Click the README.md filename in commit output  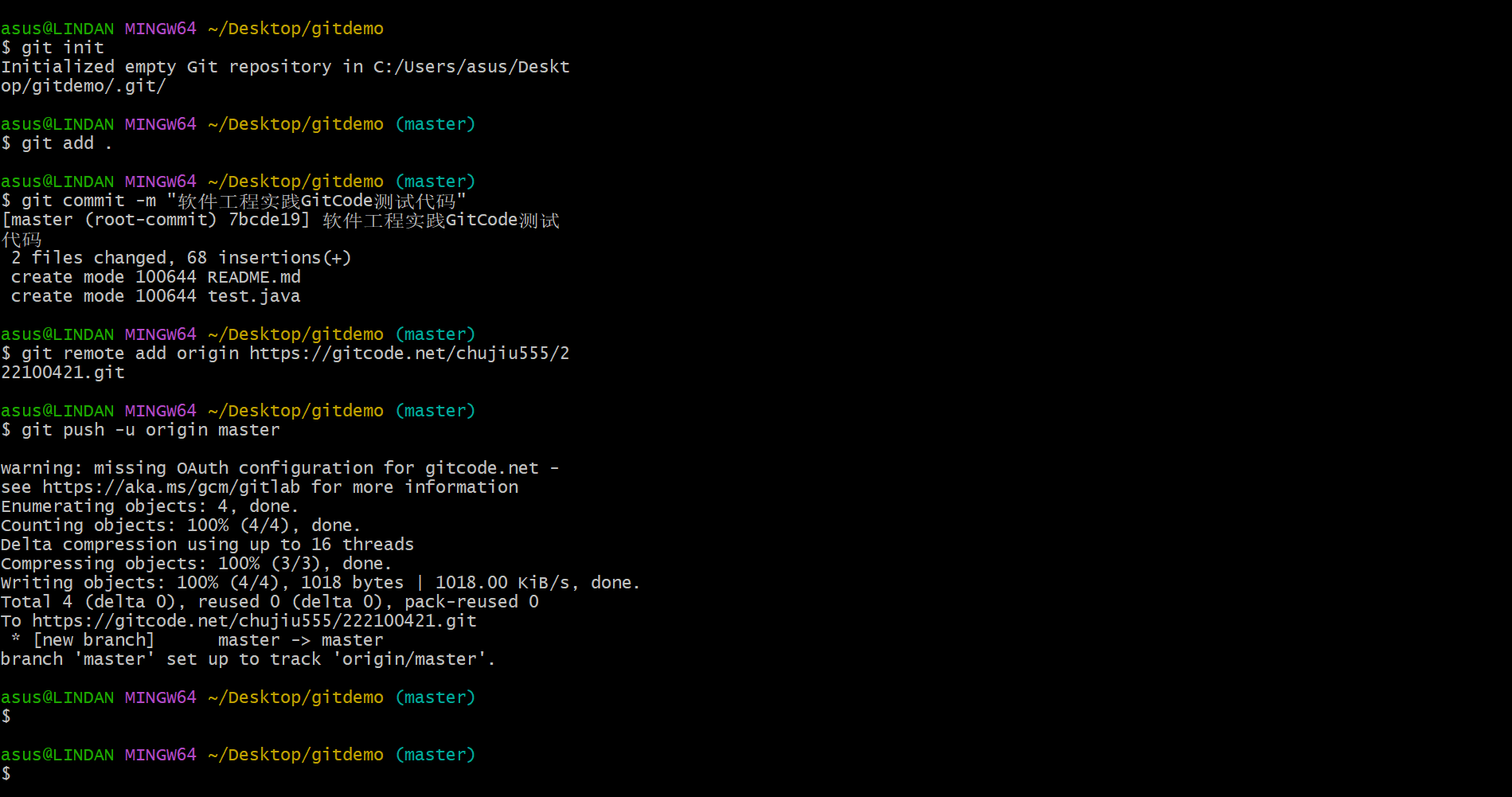click(x=254, y=277)
